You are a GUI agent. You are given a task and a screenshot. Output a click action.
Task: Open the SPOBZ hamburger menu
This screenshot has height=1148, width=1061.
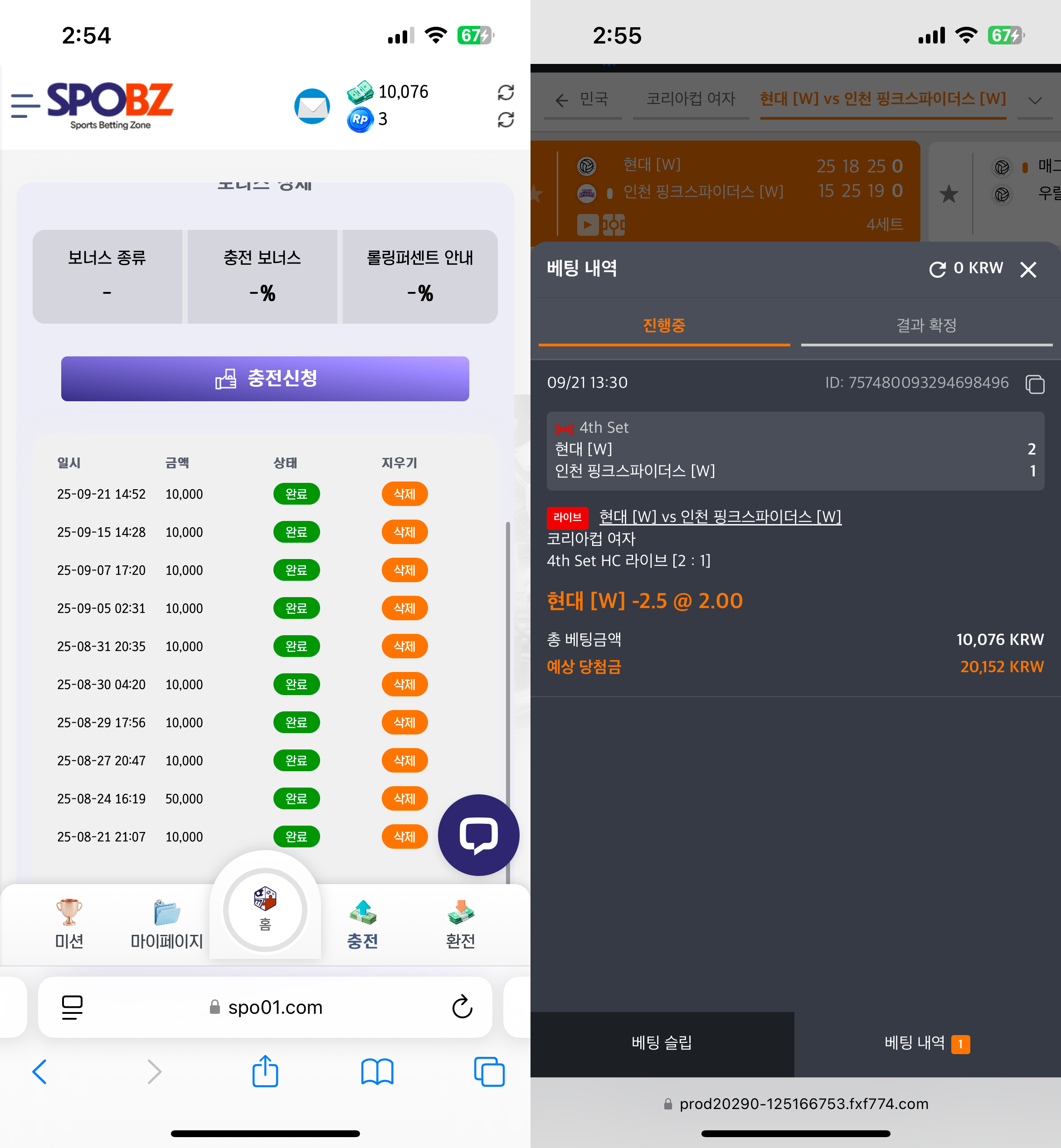tap(25, 106)
